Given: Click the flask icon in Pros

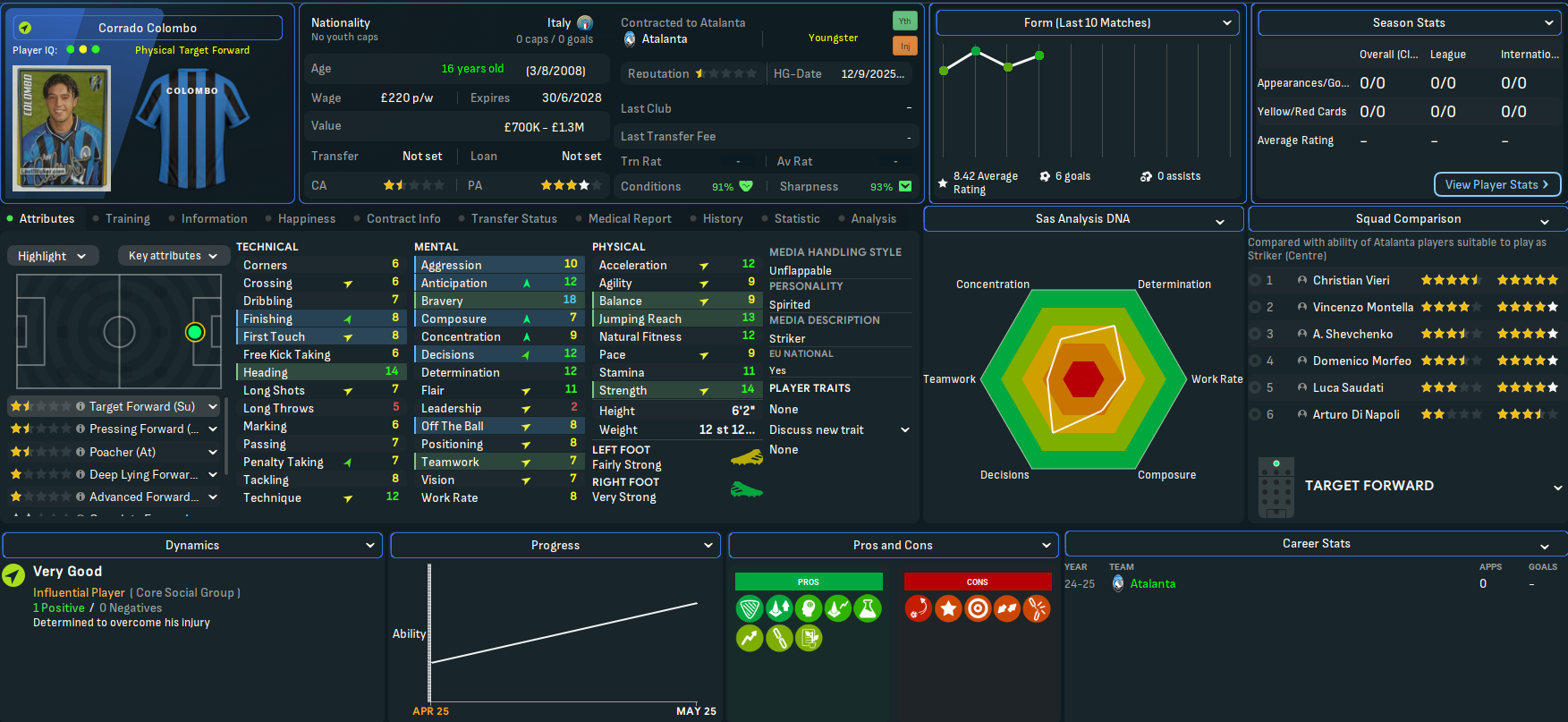Looking at the screenshot, I should 867,609.
